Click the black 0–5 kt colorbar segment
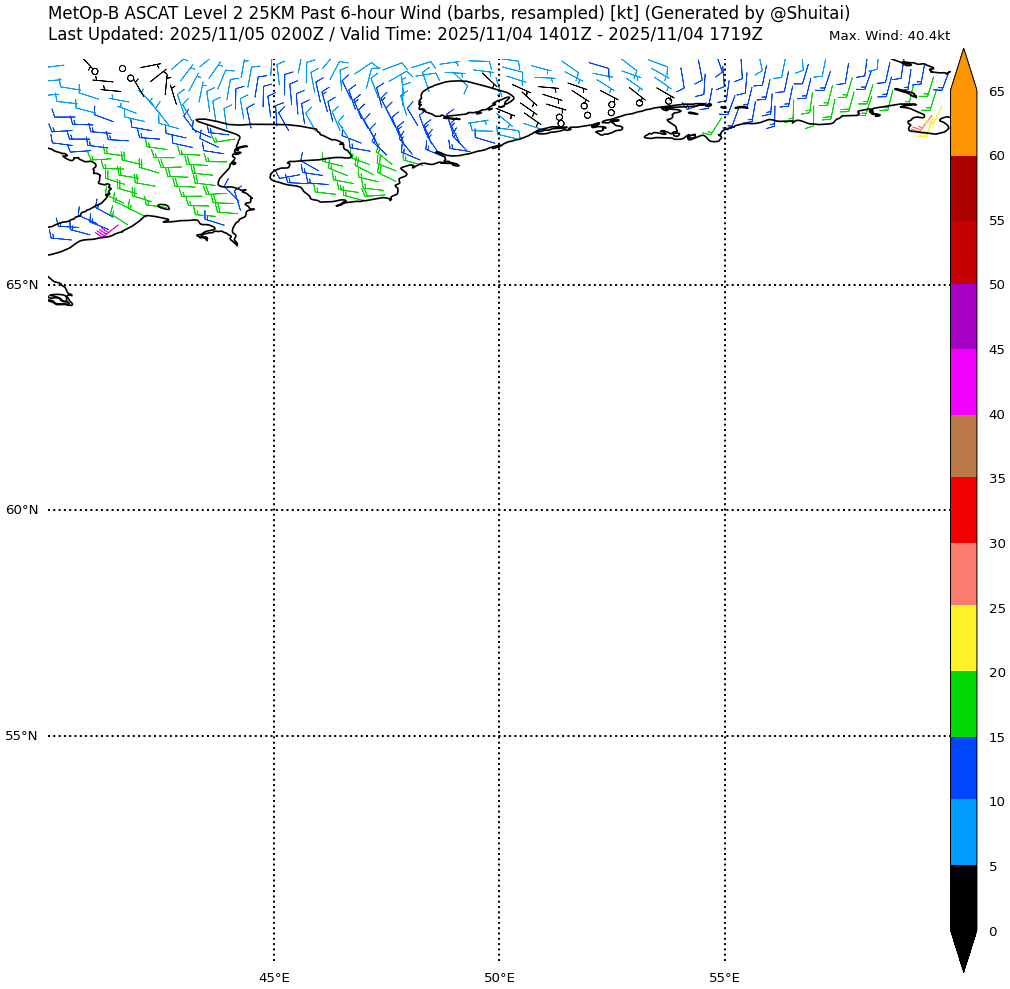 963,898
